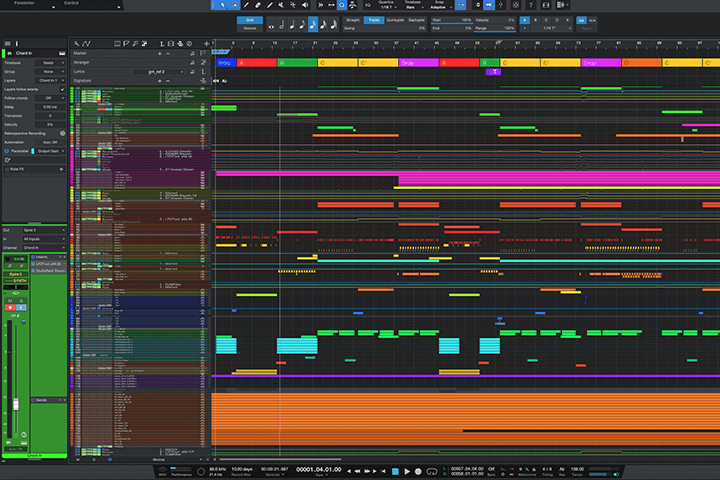The height and width of the screenshot is (480, 720).
Task: Select the Eraser tool
Action: click(x=258, y=5)
